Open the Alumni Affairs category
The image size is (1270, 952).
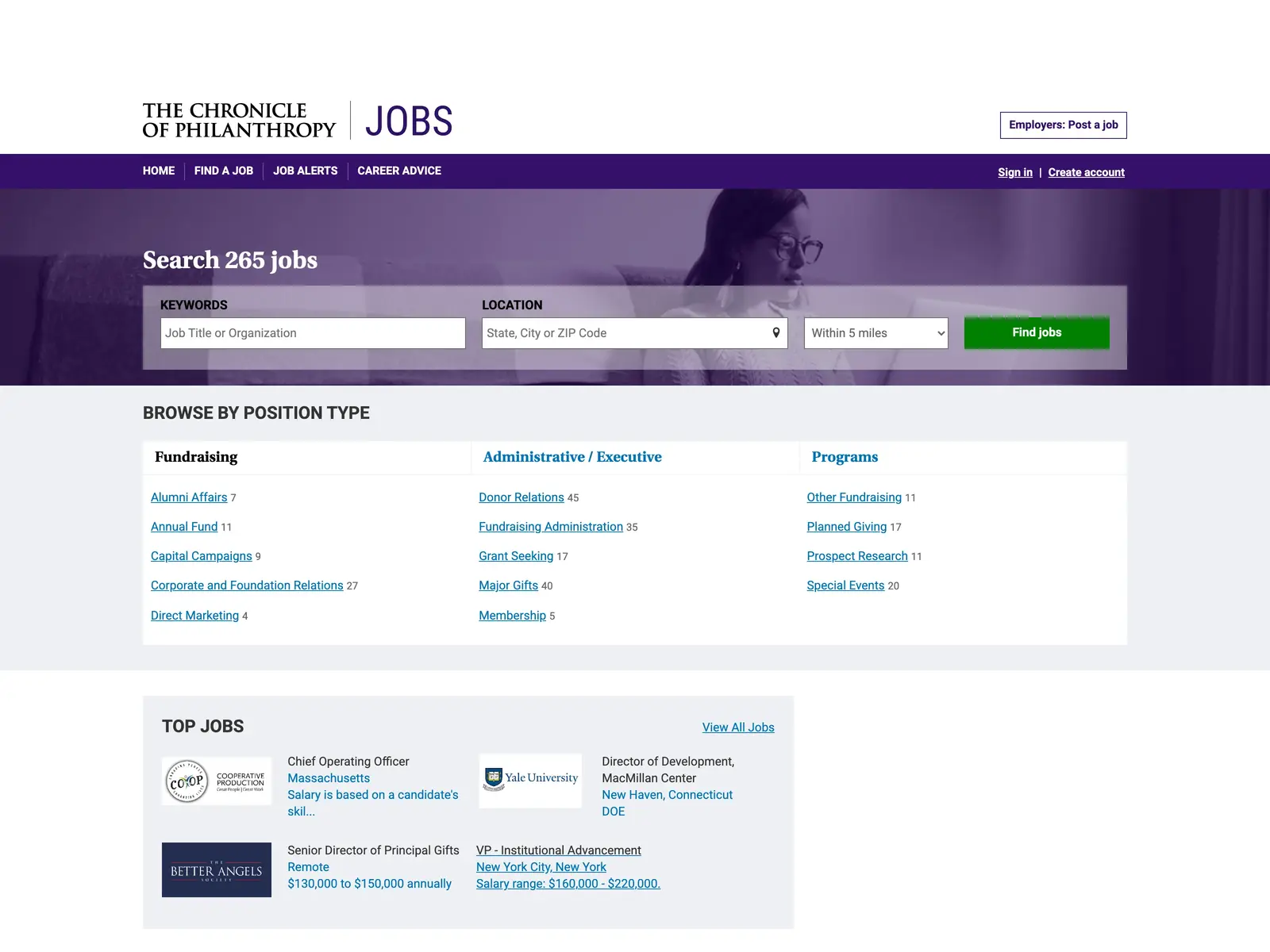(x=189, y=497)
